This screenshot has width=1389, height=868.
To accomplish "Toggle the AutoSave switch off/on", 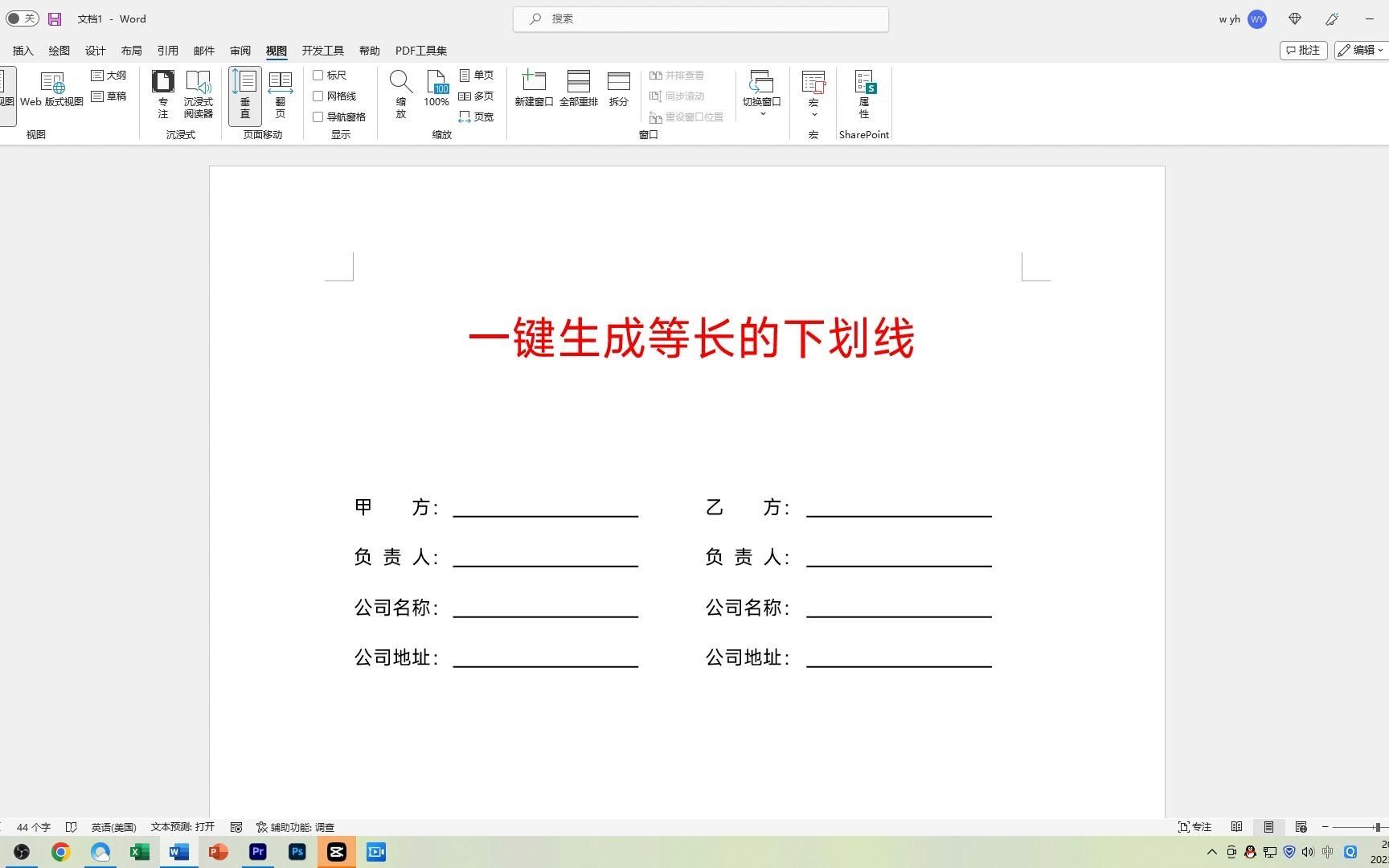I will (x=23, y=18).
